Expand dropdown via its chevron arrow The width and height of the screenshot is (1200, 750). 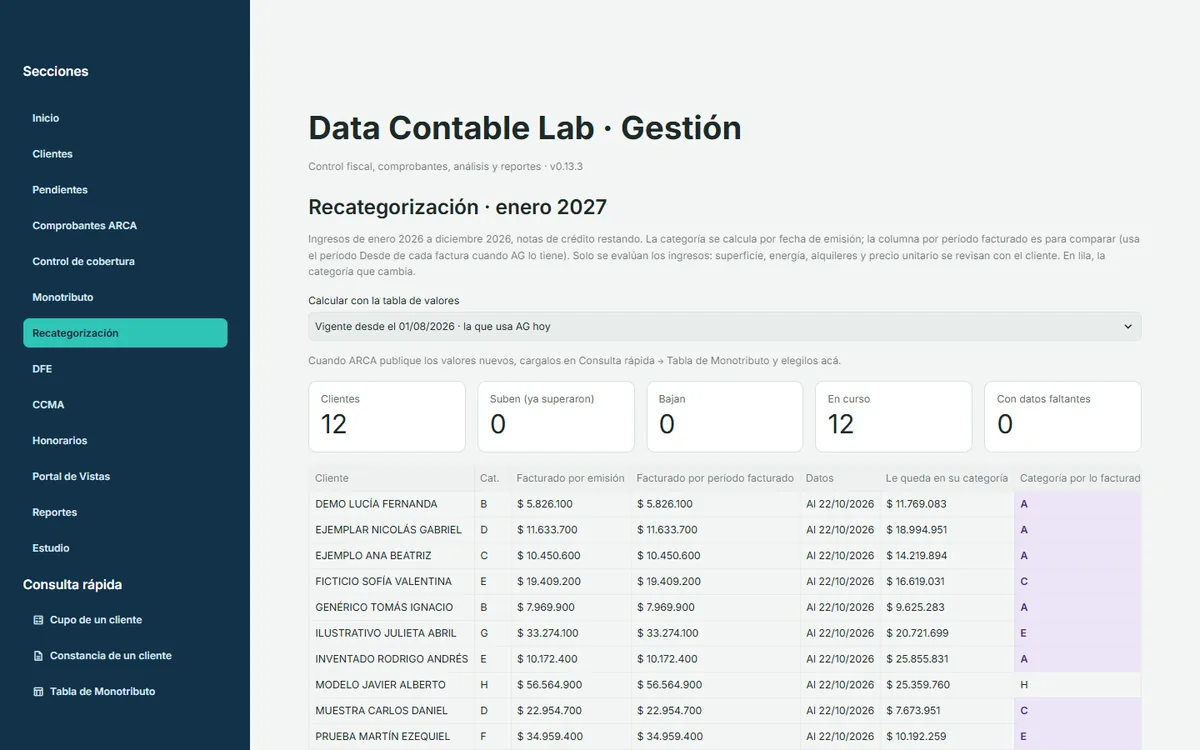point(1128,326)
